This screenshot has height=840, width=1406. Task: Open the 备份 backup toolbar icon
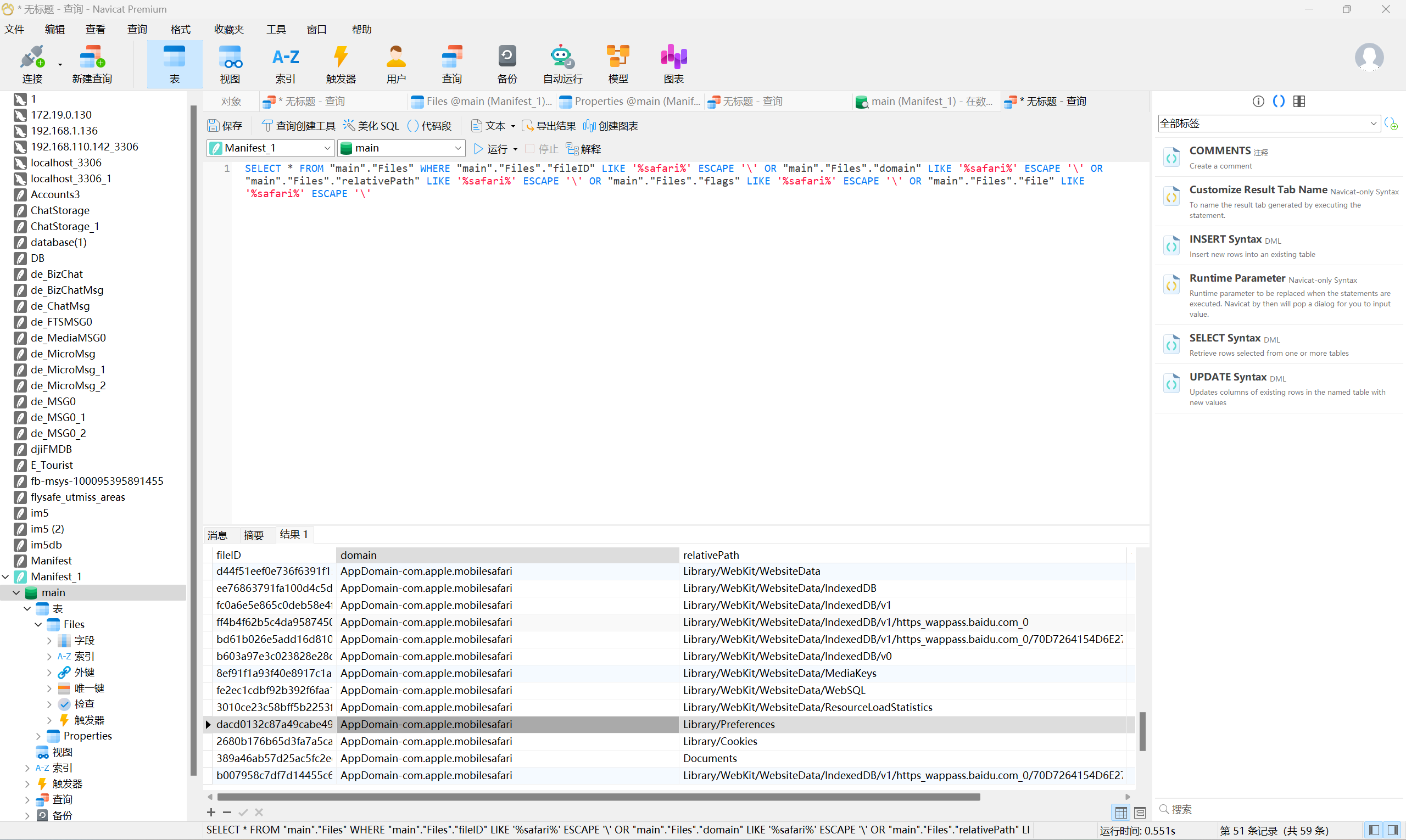(507, 65)
